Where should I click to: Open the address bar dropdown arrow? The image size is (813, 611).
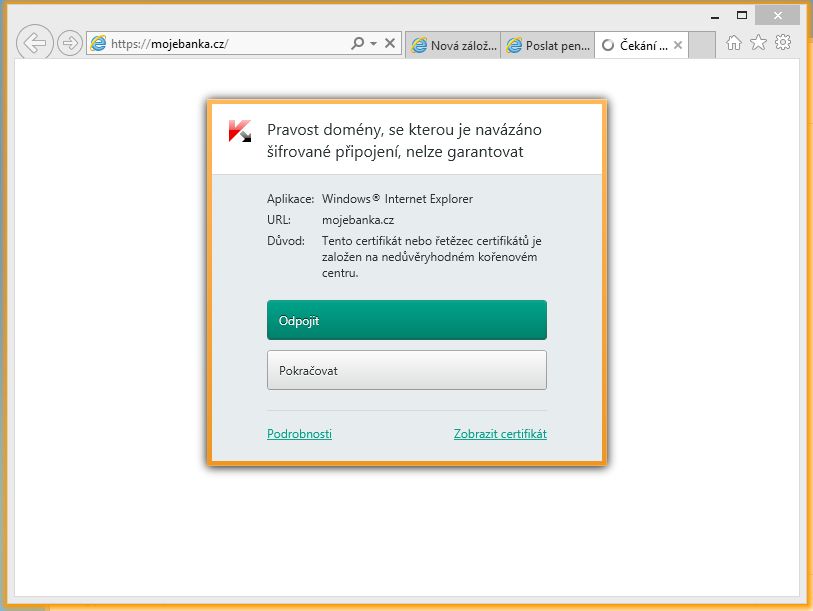coord(373,44)
